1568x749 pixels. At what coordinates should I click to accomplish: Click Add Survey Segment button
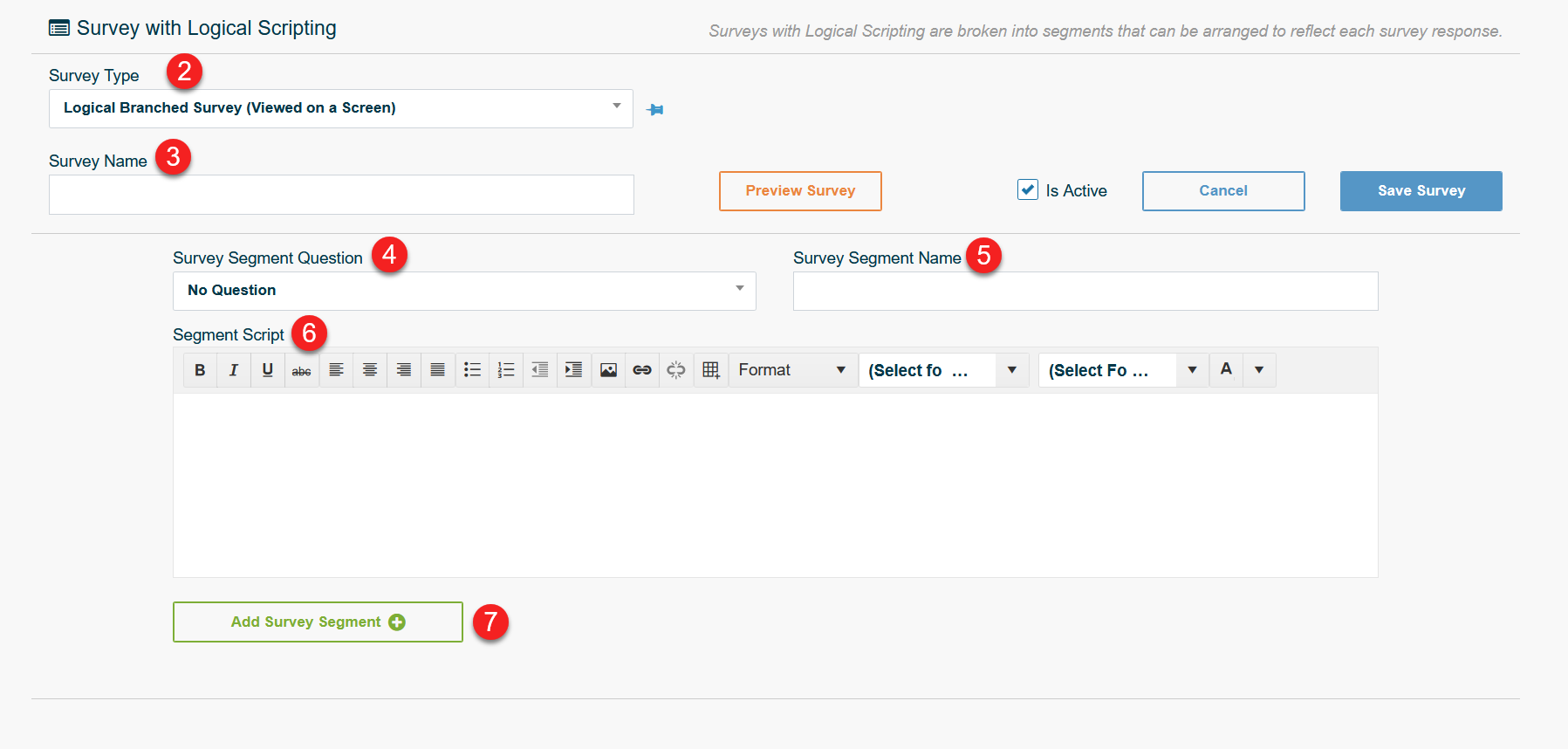318,622
